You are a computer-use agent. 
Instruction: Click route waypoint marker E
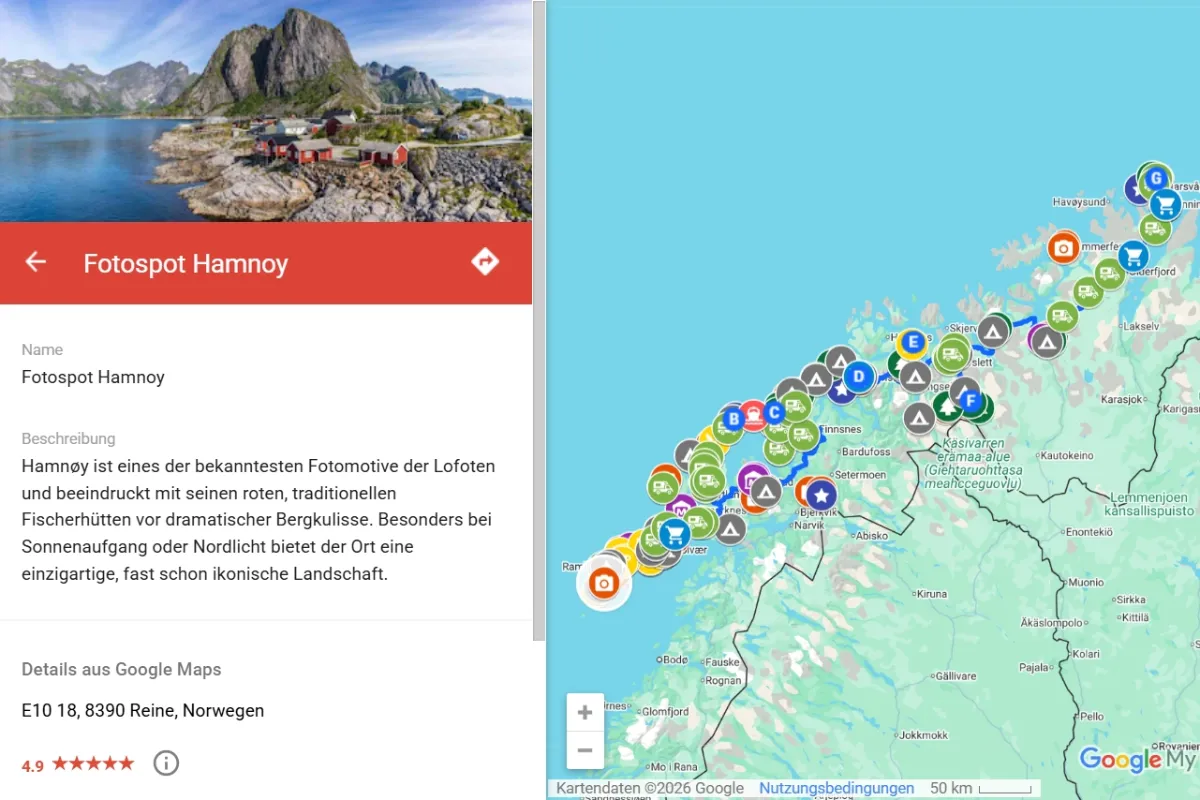[x=911, y=342]
